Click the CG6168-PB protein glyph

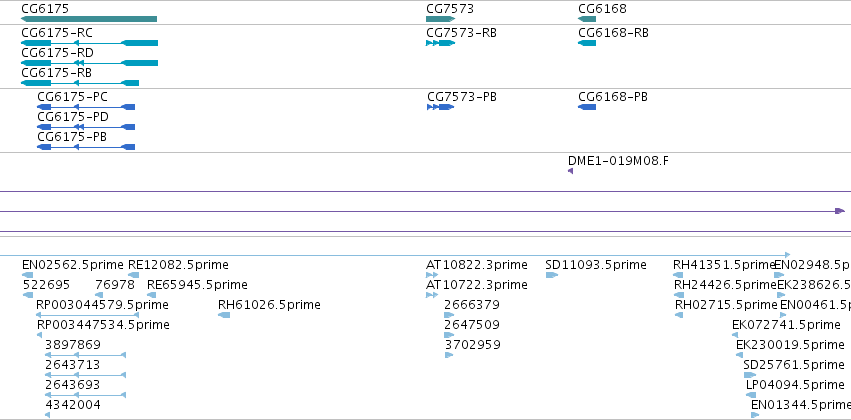click(x=587, y=107)
